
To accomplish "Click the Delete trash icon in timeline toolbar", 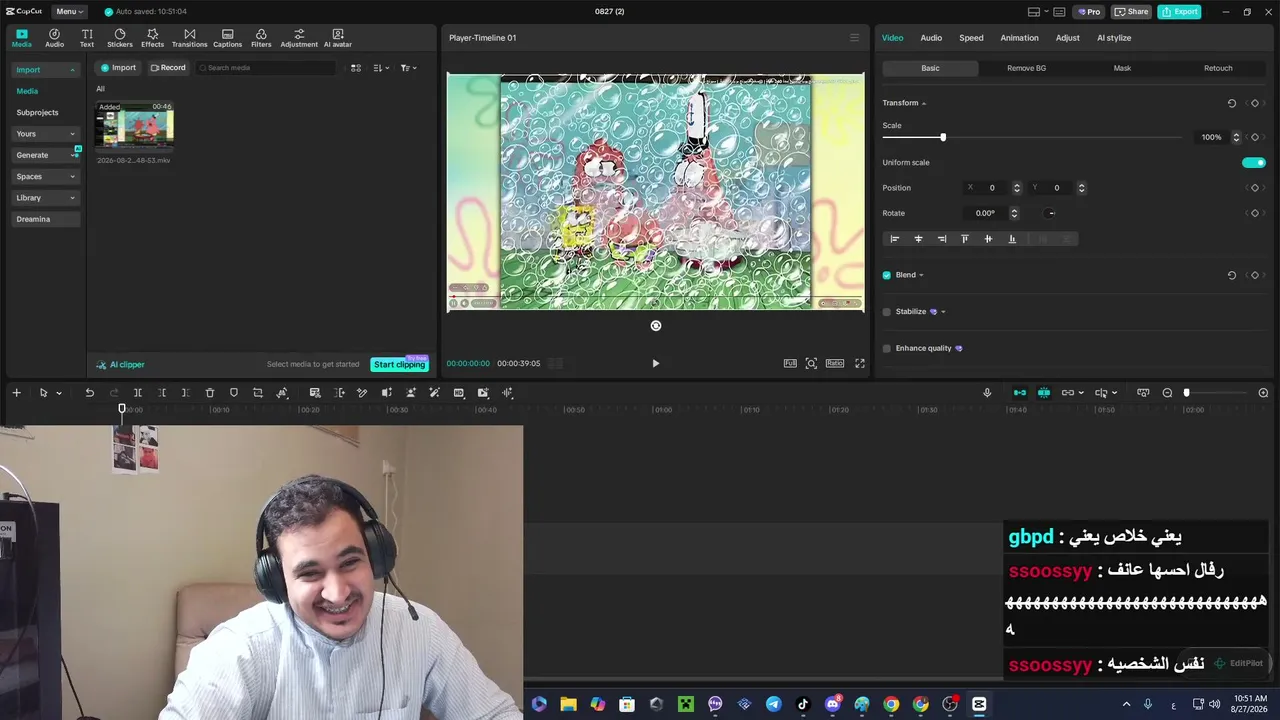I will (210, 393).
